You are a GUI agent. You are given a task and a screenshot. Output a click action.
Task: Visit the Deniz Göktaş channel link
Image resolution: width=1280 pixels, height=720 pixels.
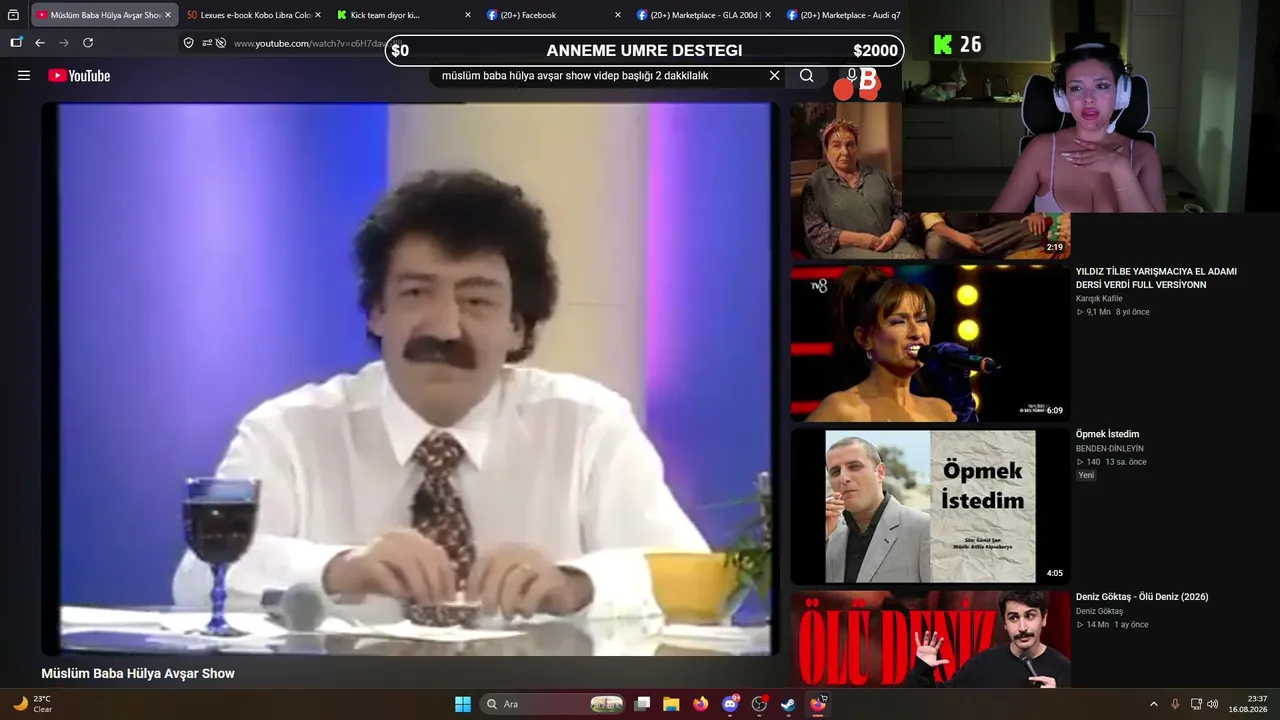point(1099,611)
